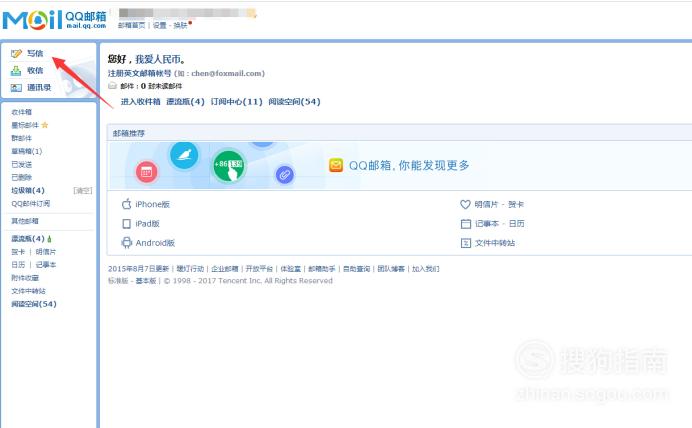Open QQ邮件订阅 in the sidebar
692x428 pixels.
tap(30, 203)
